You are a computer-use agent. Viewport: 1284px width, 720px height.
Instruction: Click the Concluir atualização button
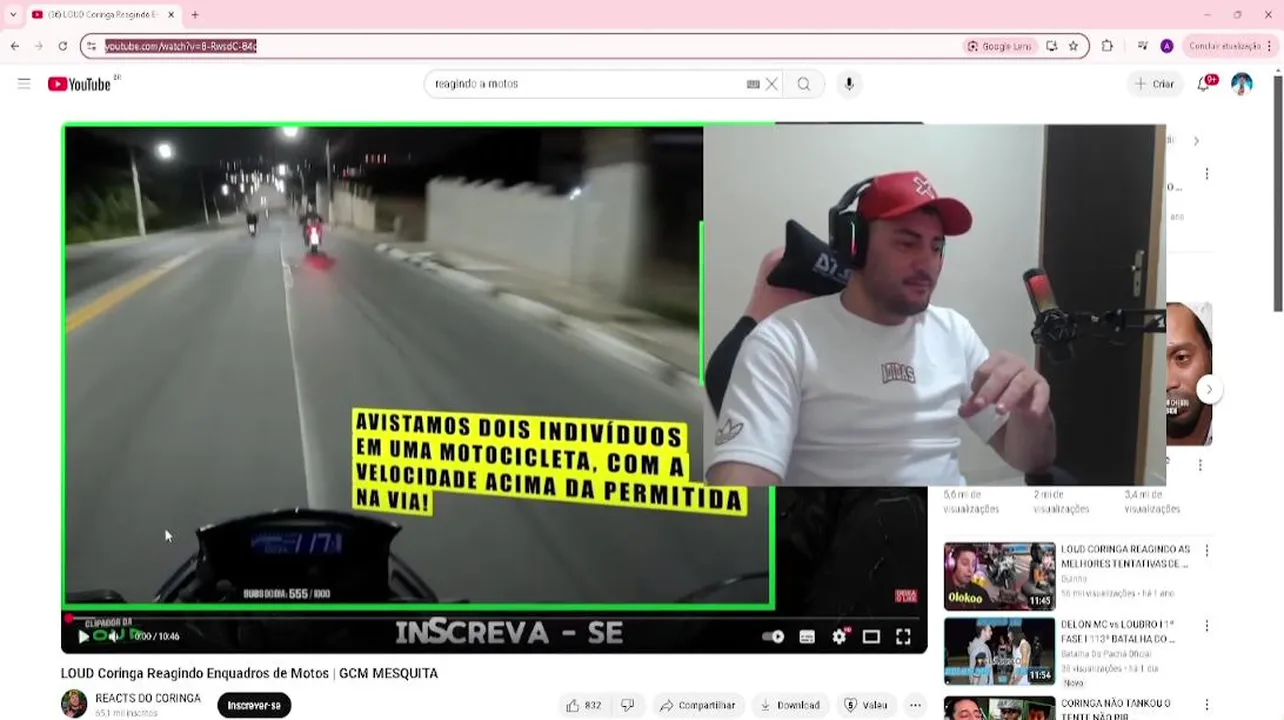pyautogui.click(x=1229, y=46)
